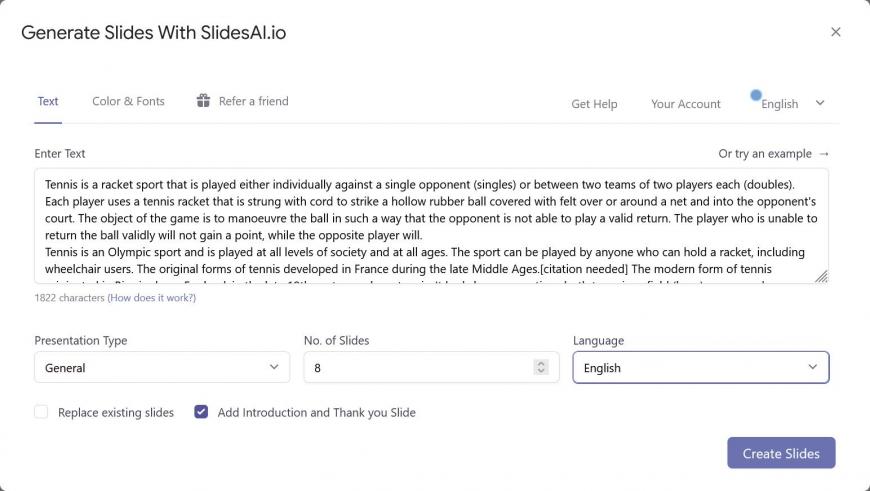Click the Get Help link

594,104
